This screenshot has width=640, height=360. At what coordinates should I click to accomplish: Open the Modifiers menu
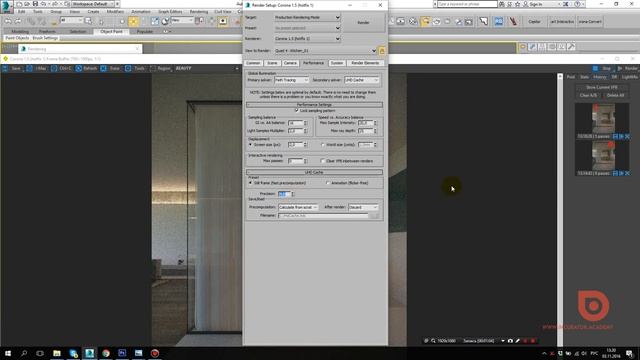115,12
